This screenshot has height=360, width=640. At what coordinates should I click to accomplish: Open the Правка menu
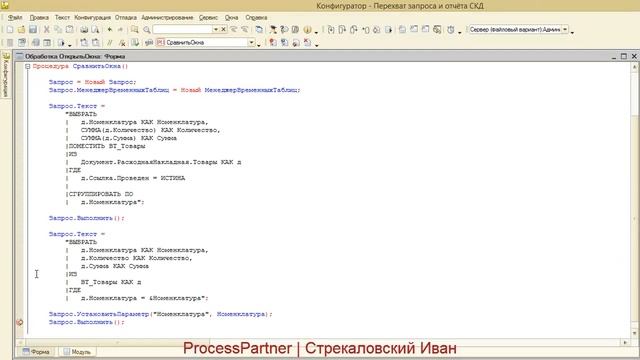coord(39,18)
